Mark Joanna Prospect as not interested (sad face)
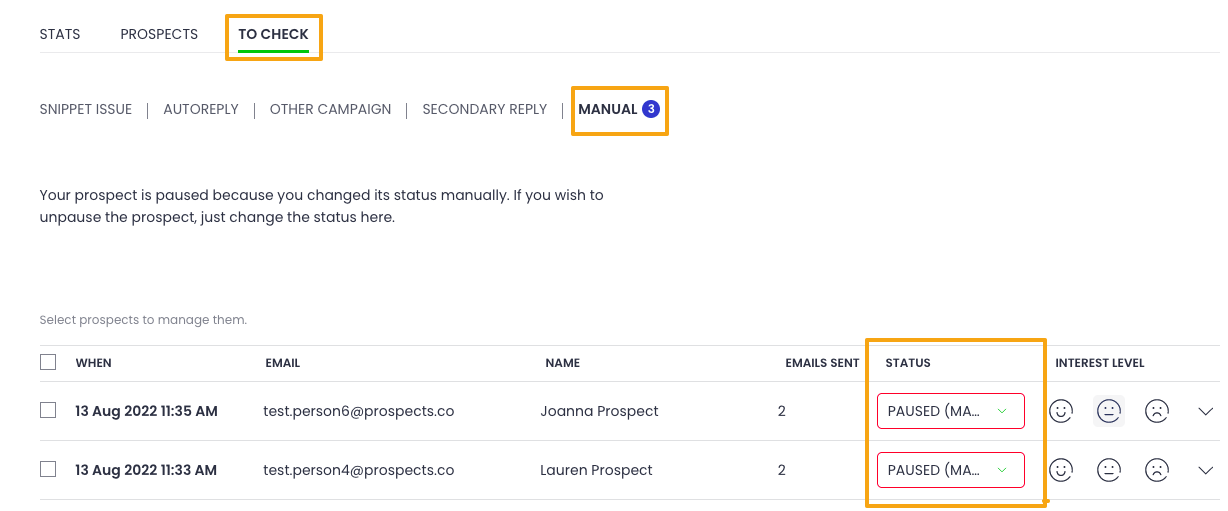Image resolution: width=1228 pixels, height=511 pixels. pos(1157,411)
